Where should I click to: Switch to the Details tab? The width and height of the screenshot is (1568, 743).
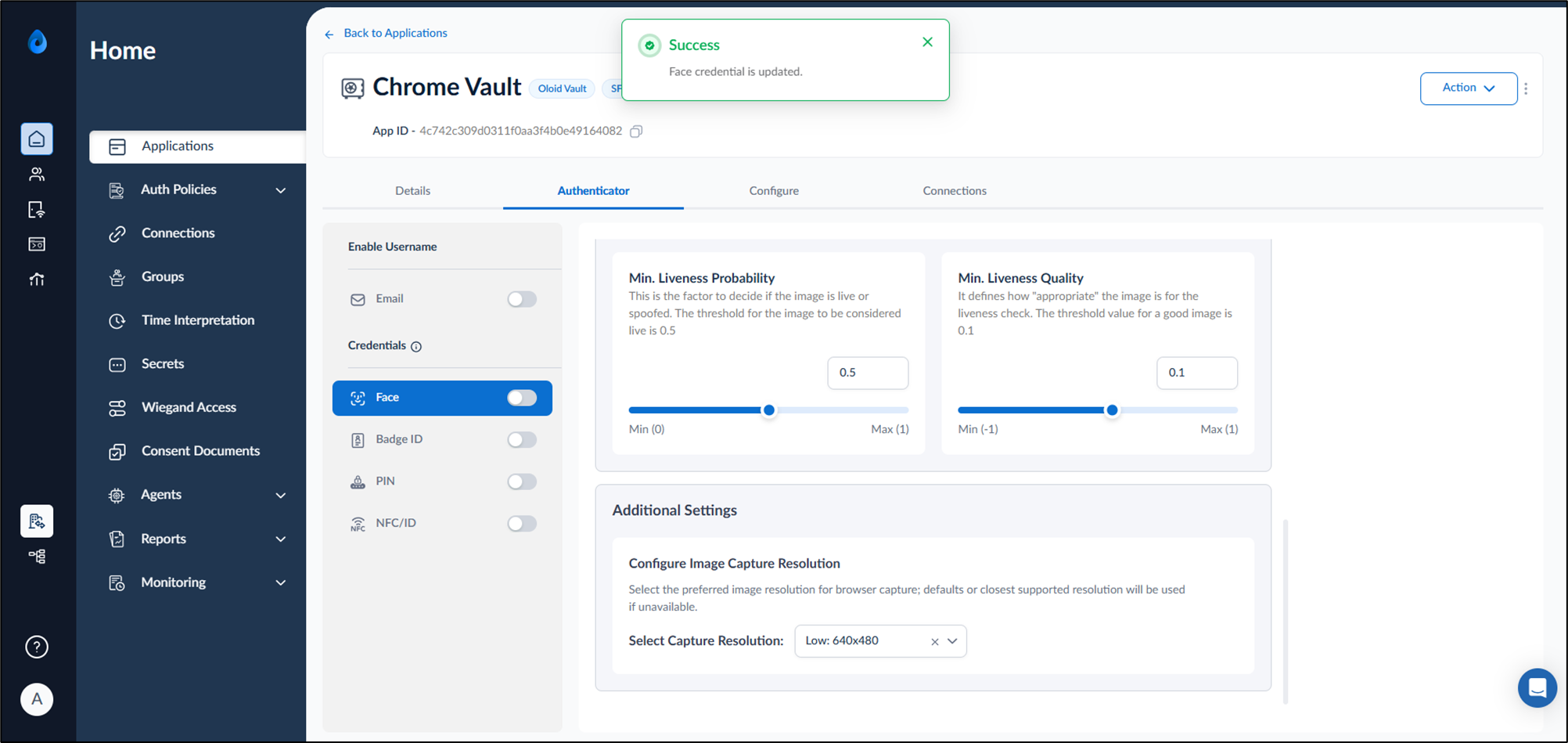pos(413,191)
